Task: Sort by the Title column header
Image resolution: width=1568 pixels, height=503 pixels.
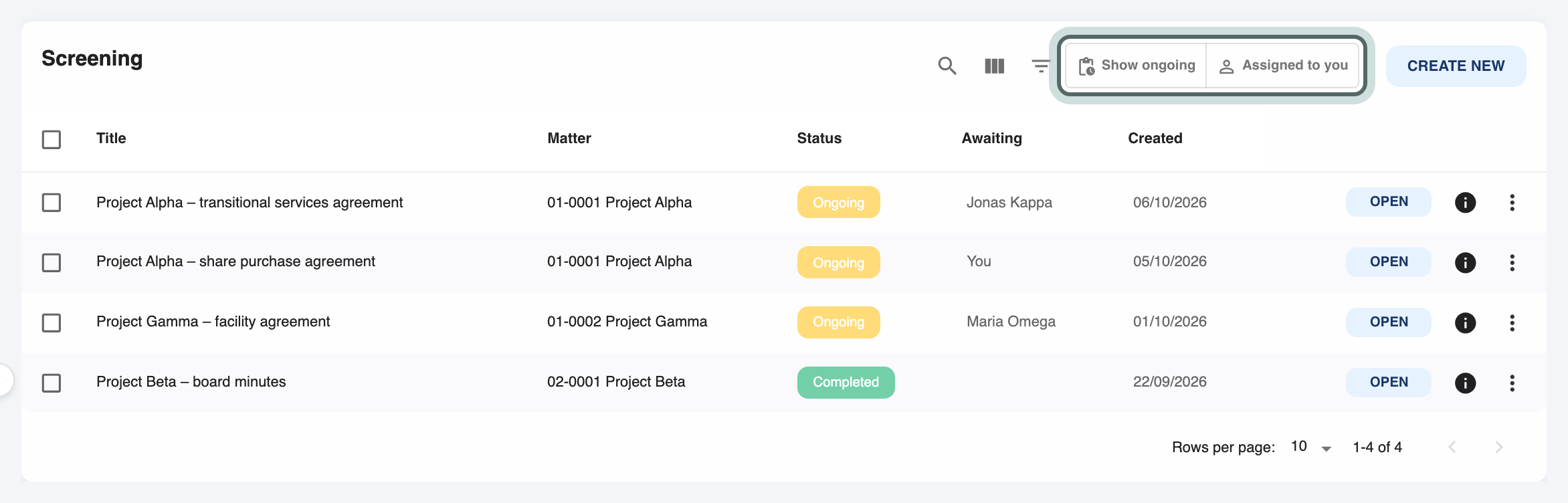Action: [111, 138]
